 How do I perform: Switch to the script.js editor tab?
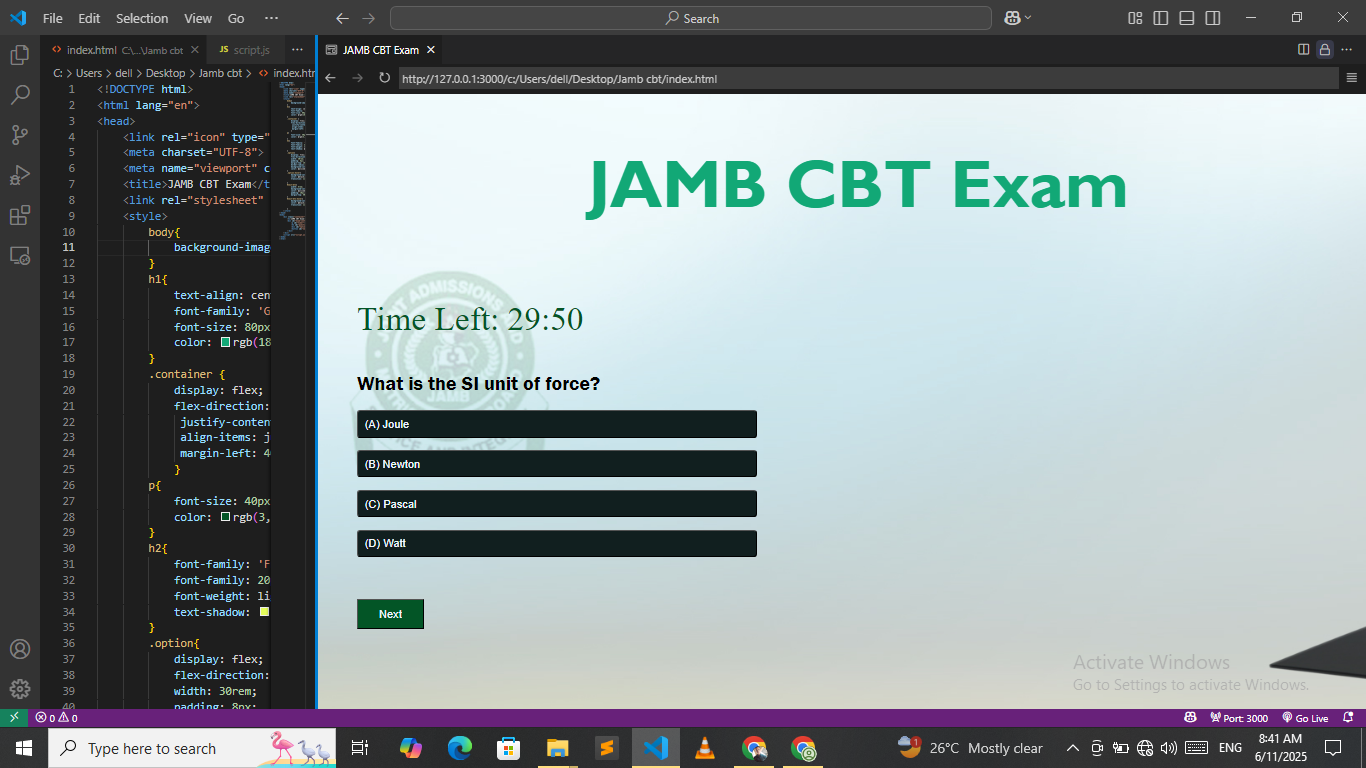click(244, 49)
